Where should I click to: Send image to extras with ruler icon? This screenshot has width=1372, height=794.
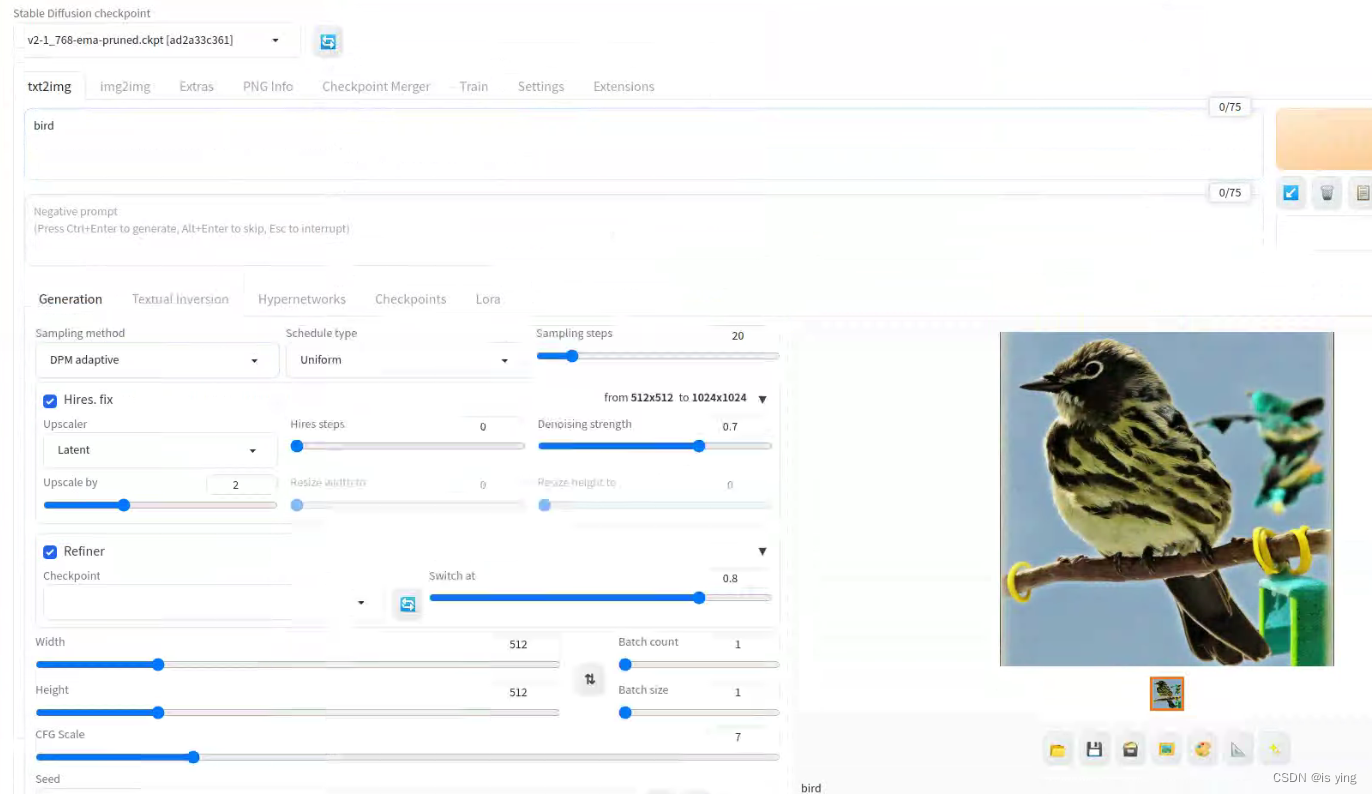coord(1238,749)
